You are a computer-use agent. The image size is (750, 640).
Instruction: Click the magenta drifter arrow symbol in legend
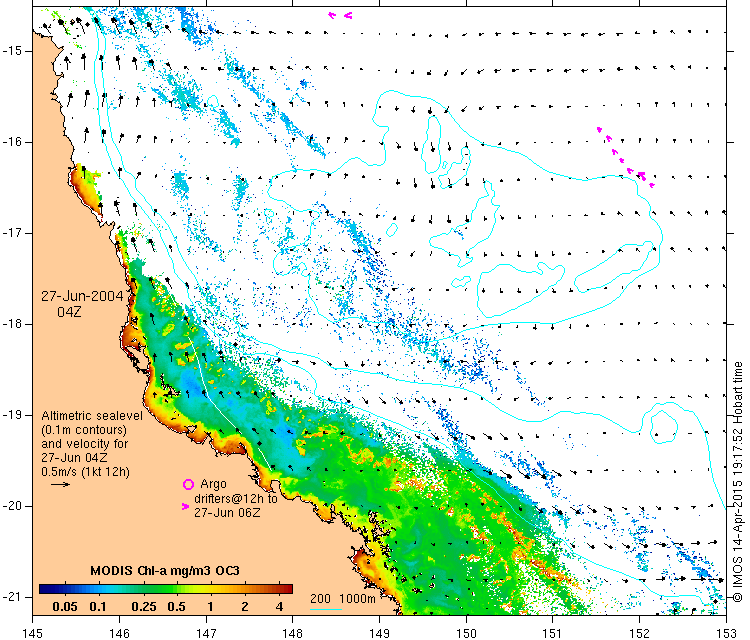tap(186, 506)
